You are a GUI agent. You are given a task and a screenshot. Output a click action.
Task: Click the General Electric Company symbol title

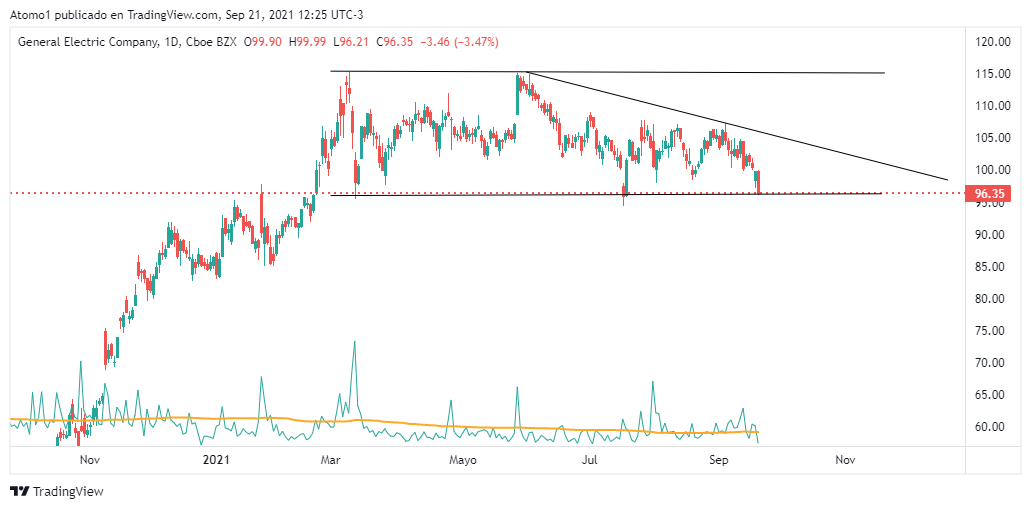tap(88, 42)
